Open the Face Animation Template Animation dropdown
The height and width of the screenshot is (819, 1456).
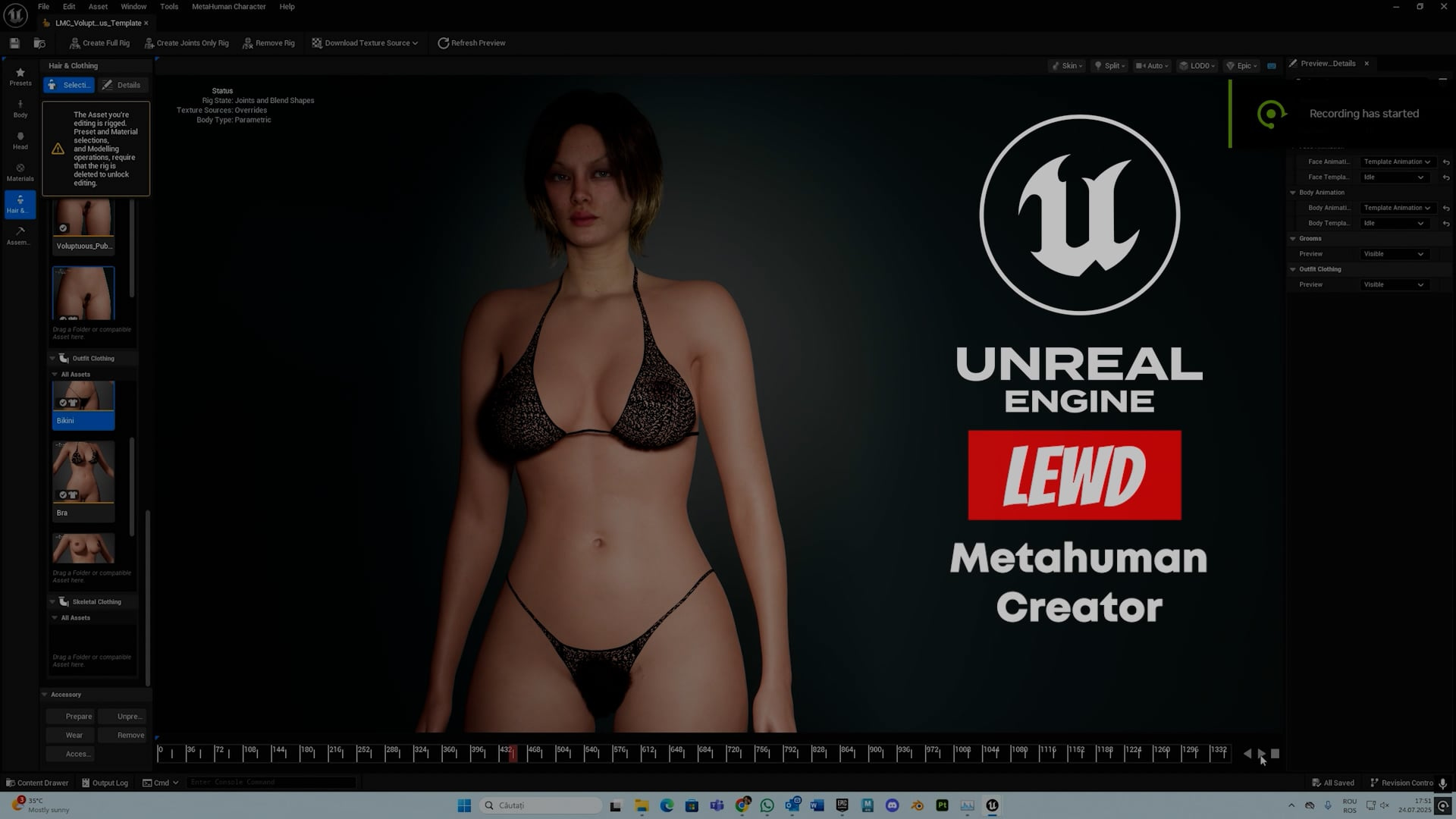(x=1398, y=162)
